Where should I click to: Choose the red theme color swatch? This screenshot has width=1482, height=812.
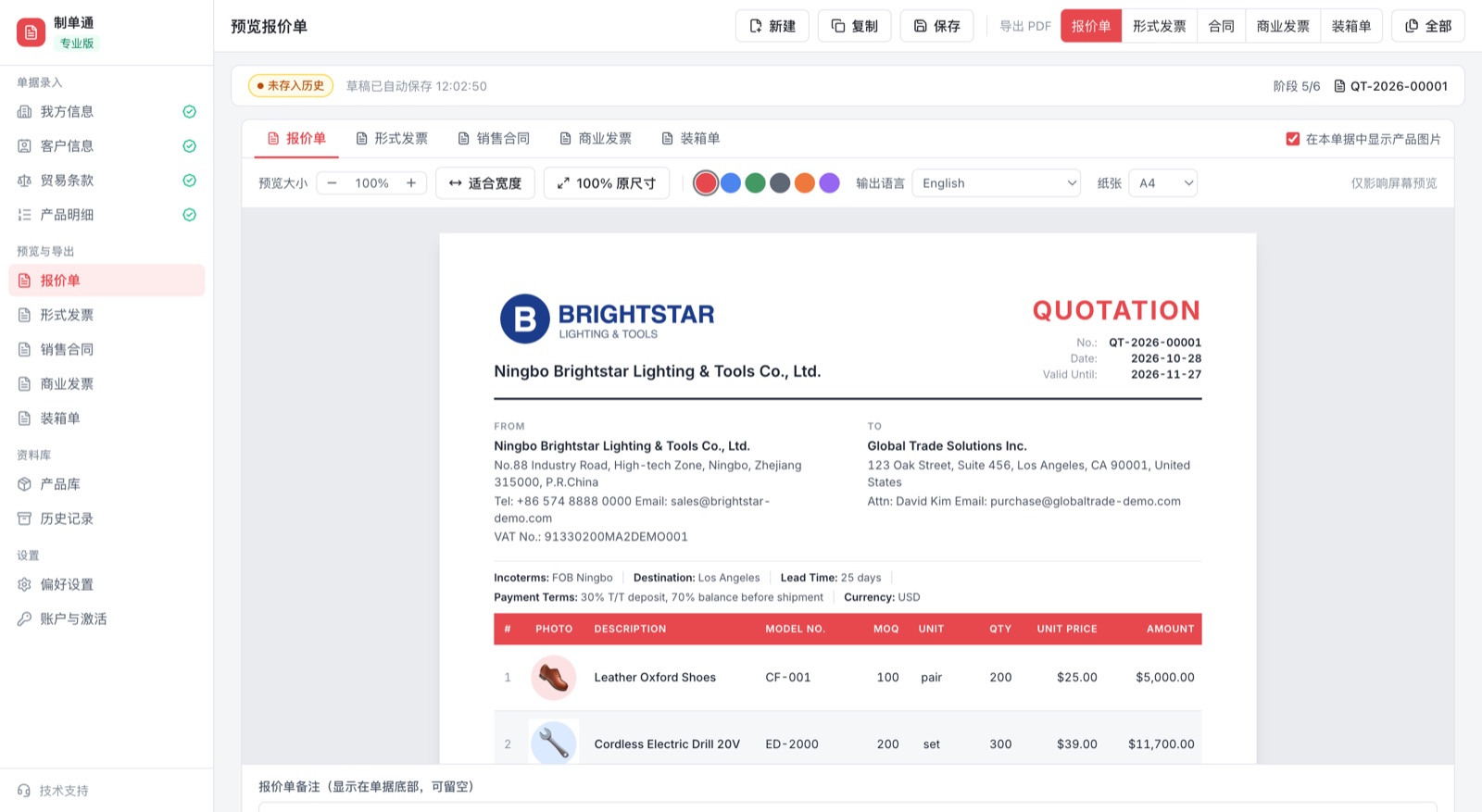[706, 183]
